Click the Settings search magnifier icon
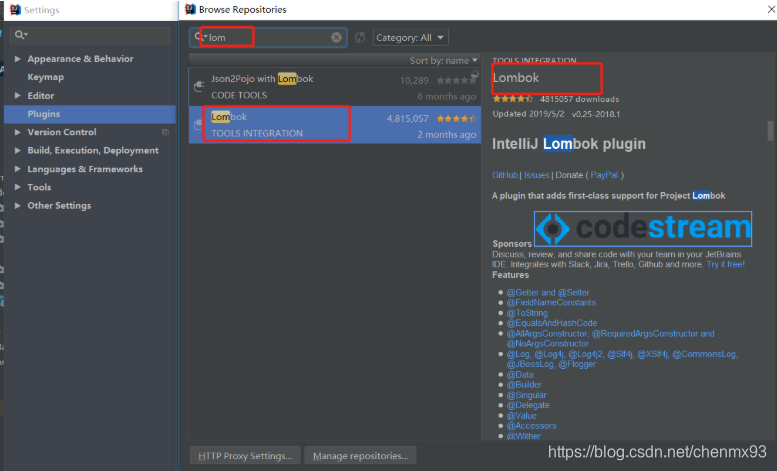This screenshot has width=777, height=471. pos(21,35)
